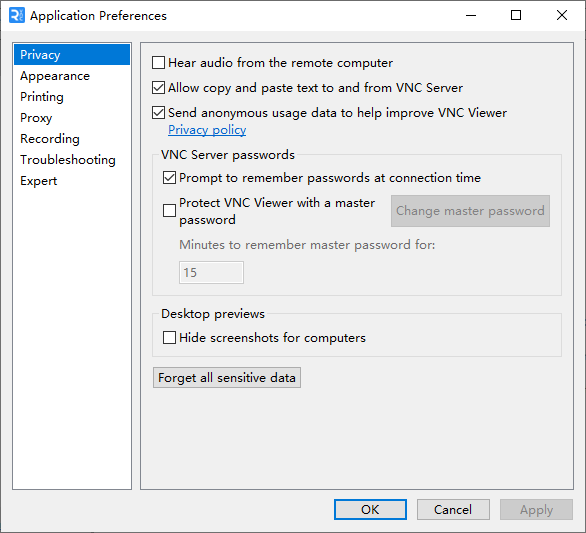Minimize the Application Preferences window
This screenshot has height=533, width=586.
click(471, 15)
